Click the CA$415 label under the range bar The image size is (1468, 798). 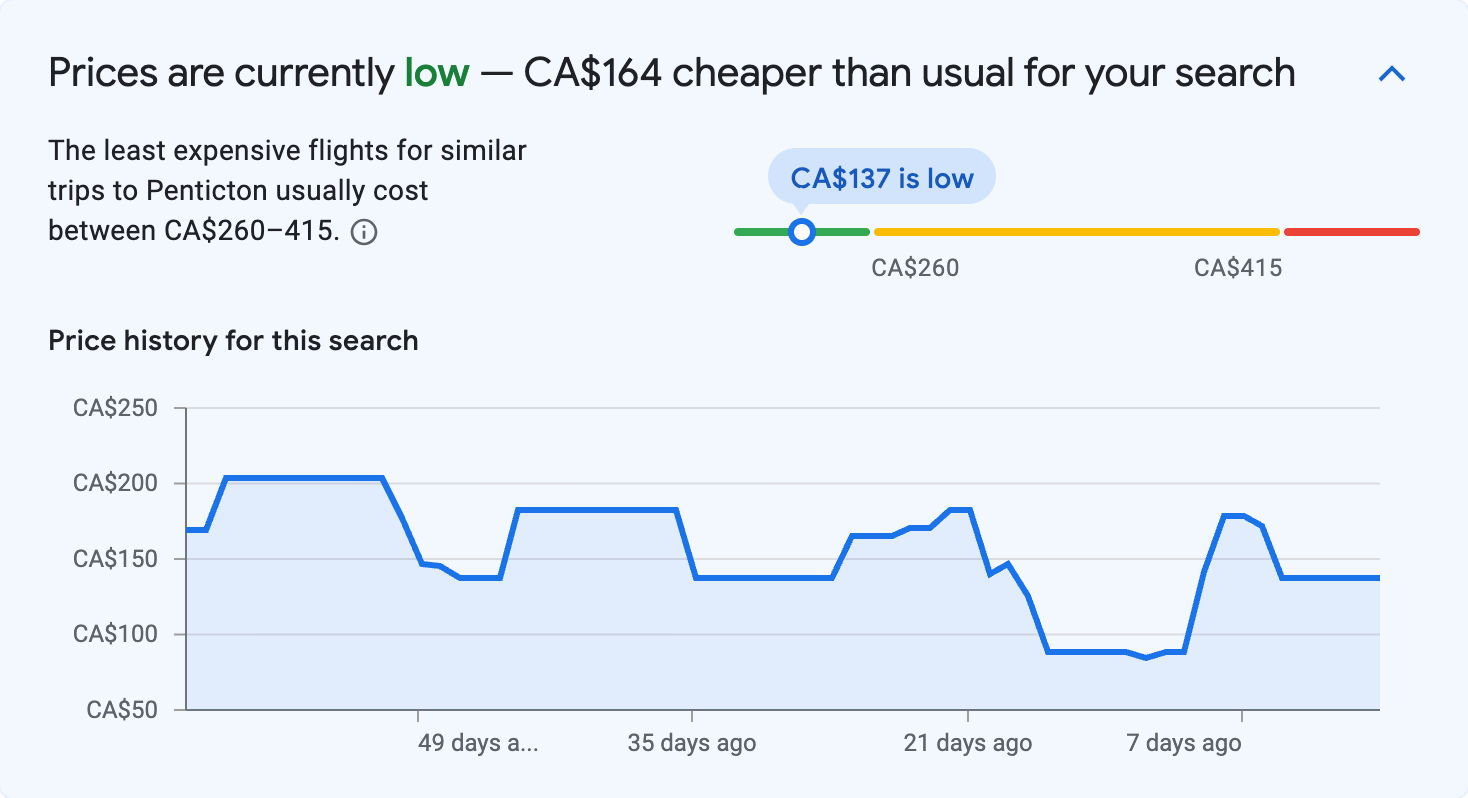[x=1238, y=268]
